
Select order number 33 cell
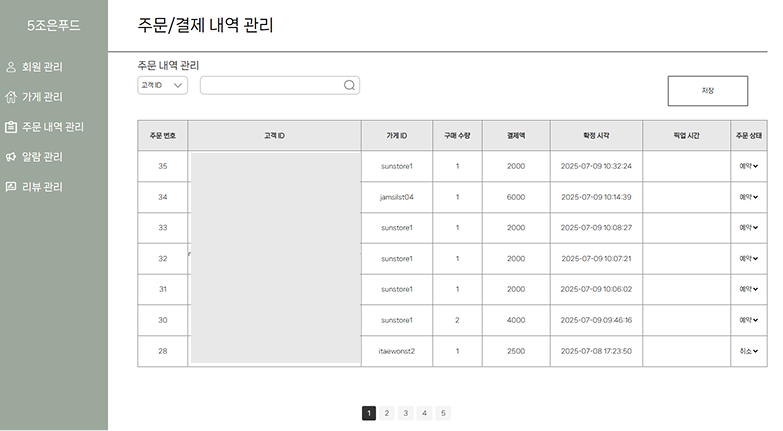[x=163, y=228]
